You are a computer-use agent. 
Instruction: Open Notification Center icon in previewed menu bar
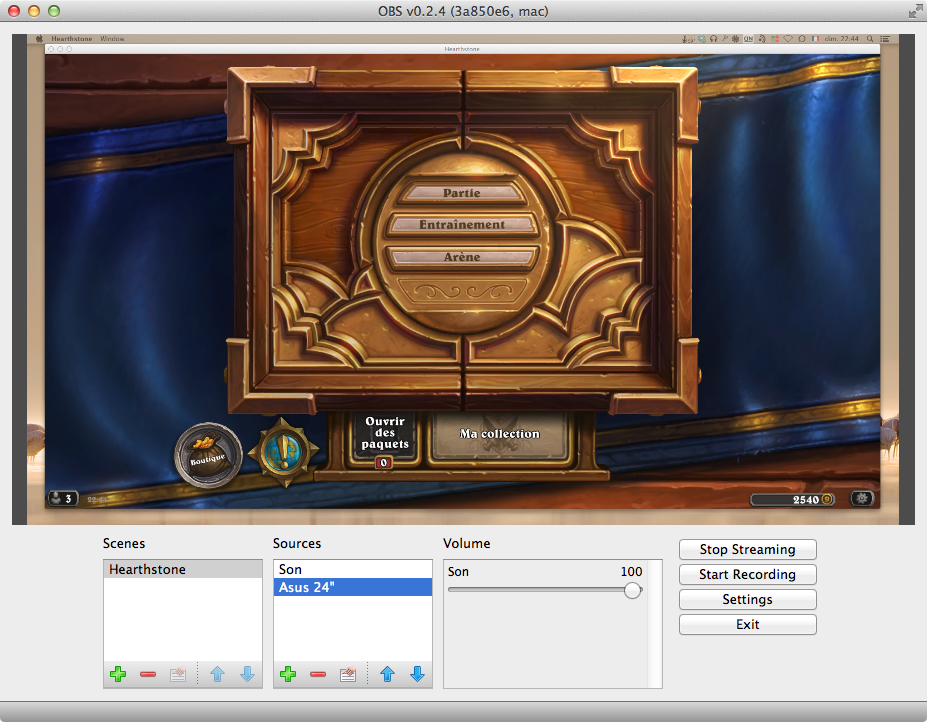885,39
